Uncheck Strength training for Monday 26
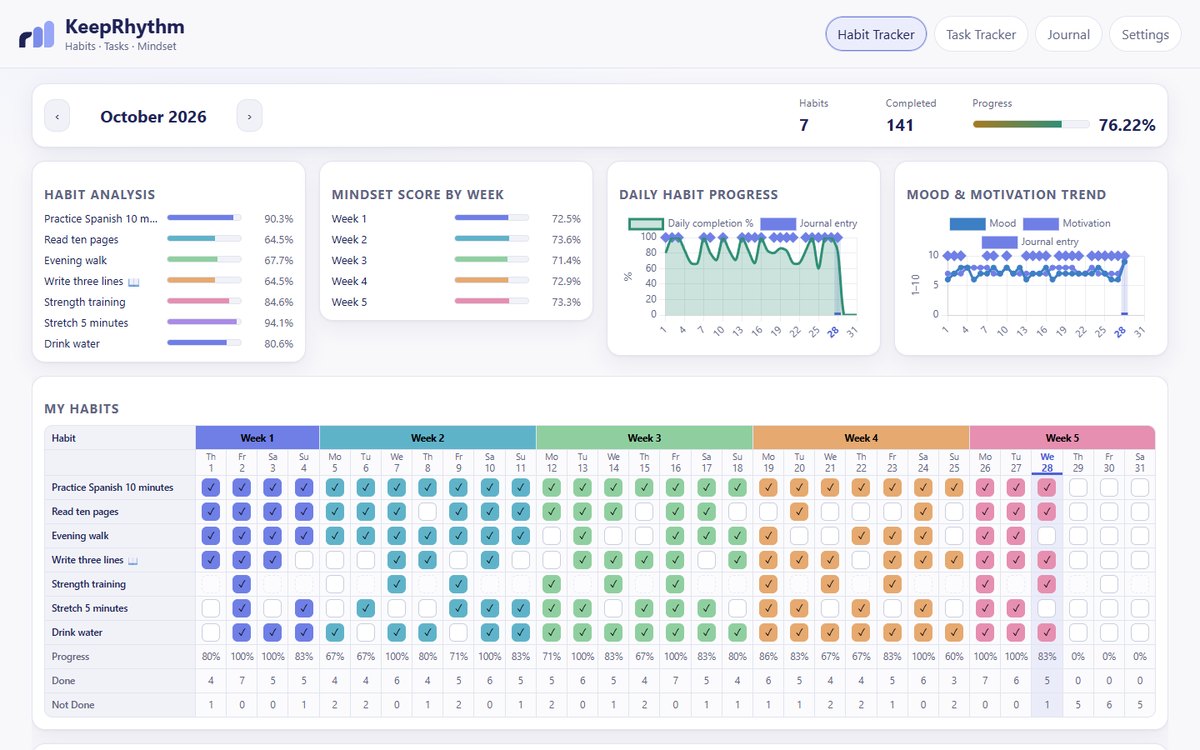This screenshot has width=1200, height=750. [984, 584]
